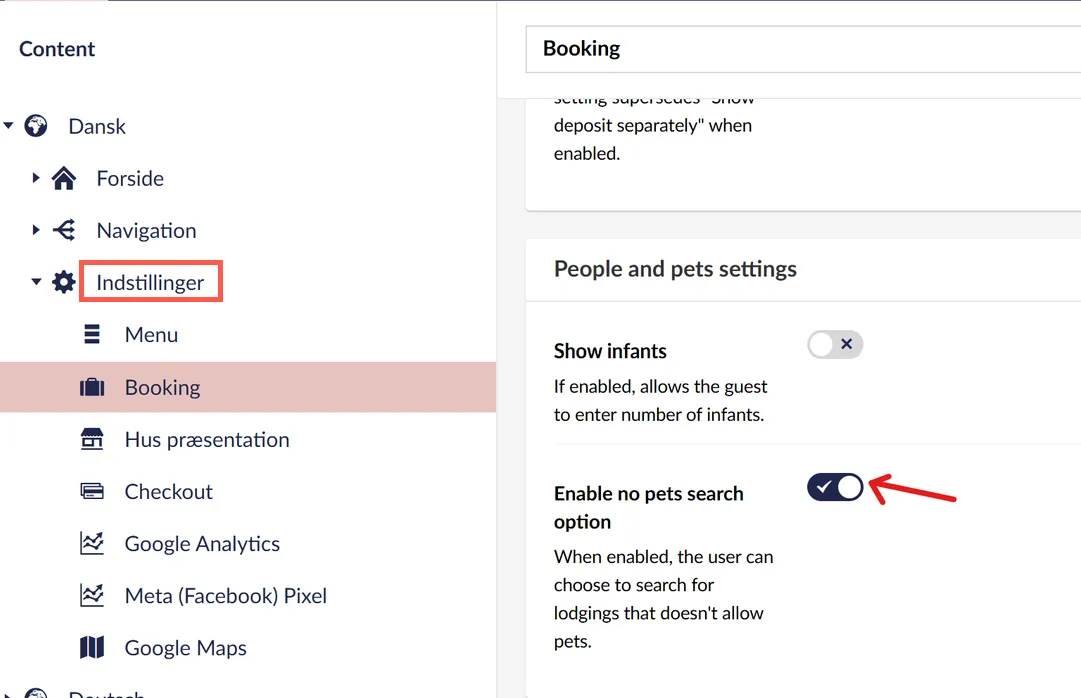Click the Menu list icon
The height and width of the screenshot is (698, 1081).
click(x=92, y=334)
